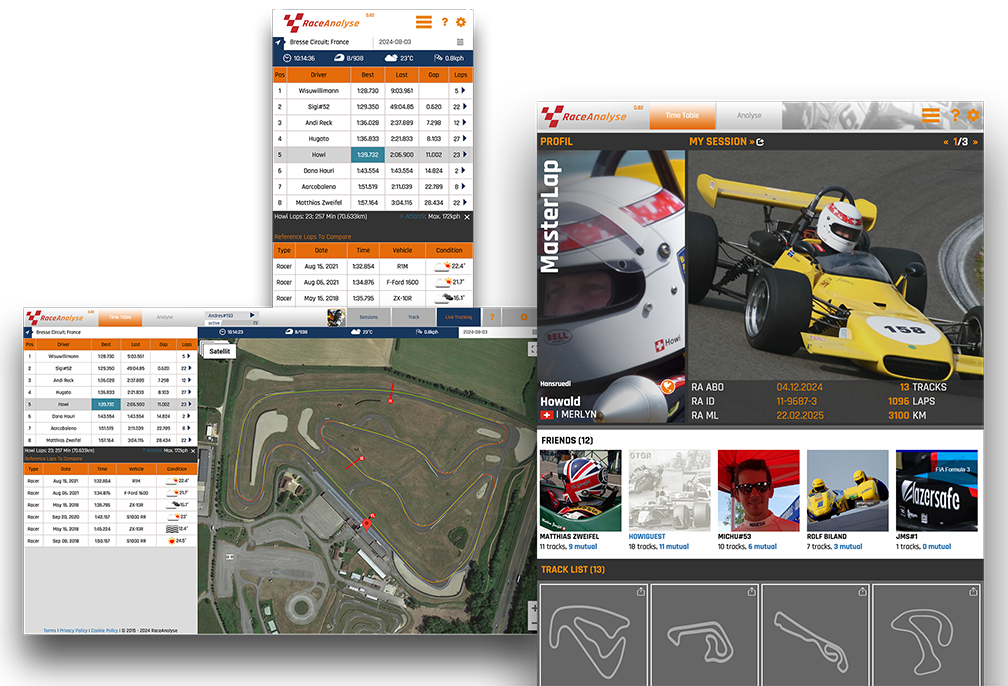Screen dimensions: 1008x686
Task: Open Rolf Biland friend thumbnail
Action: [847, 491]
